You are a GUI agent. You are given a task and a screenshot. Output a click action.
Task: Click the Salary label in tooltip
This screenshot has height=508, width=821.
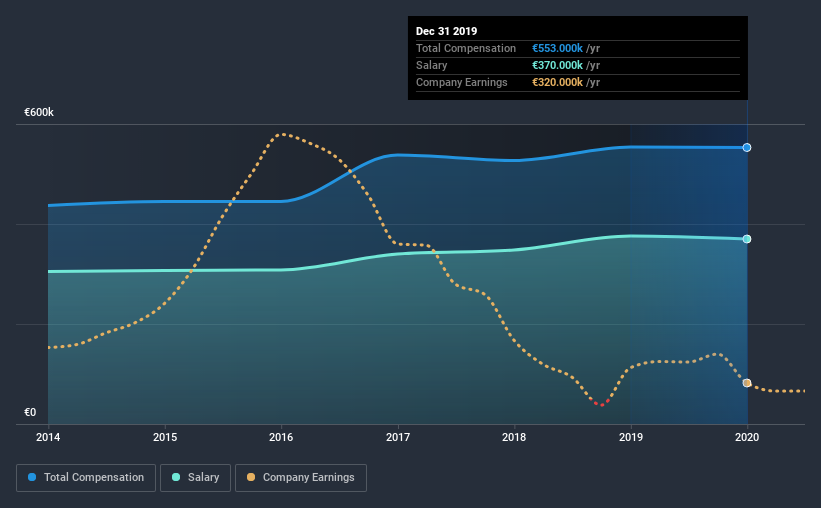click(x=431, y=65)
